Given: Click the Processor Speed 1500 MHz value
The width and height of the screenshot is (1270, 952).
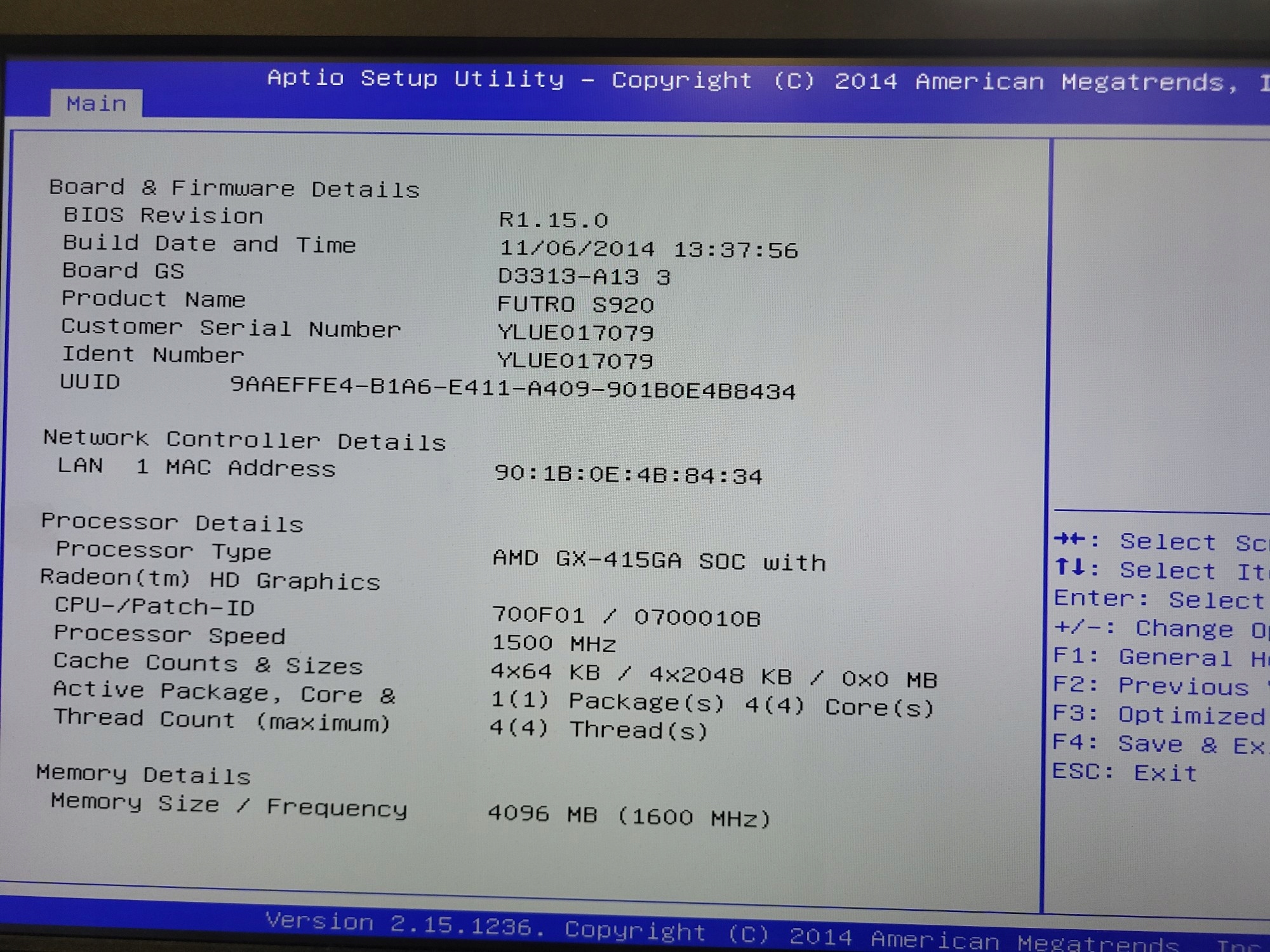Looking at the screenshot, I should (x=554, y=644).
